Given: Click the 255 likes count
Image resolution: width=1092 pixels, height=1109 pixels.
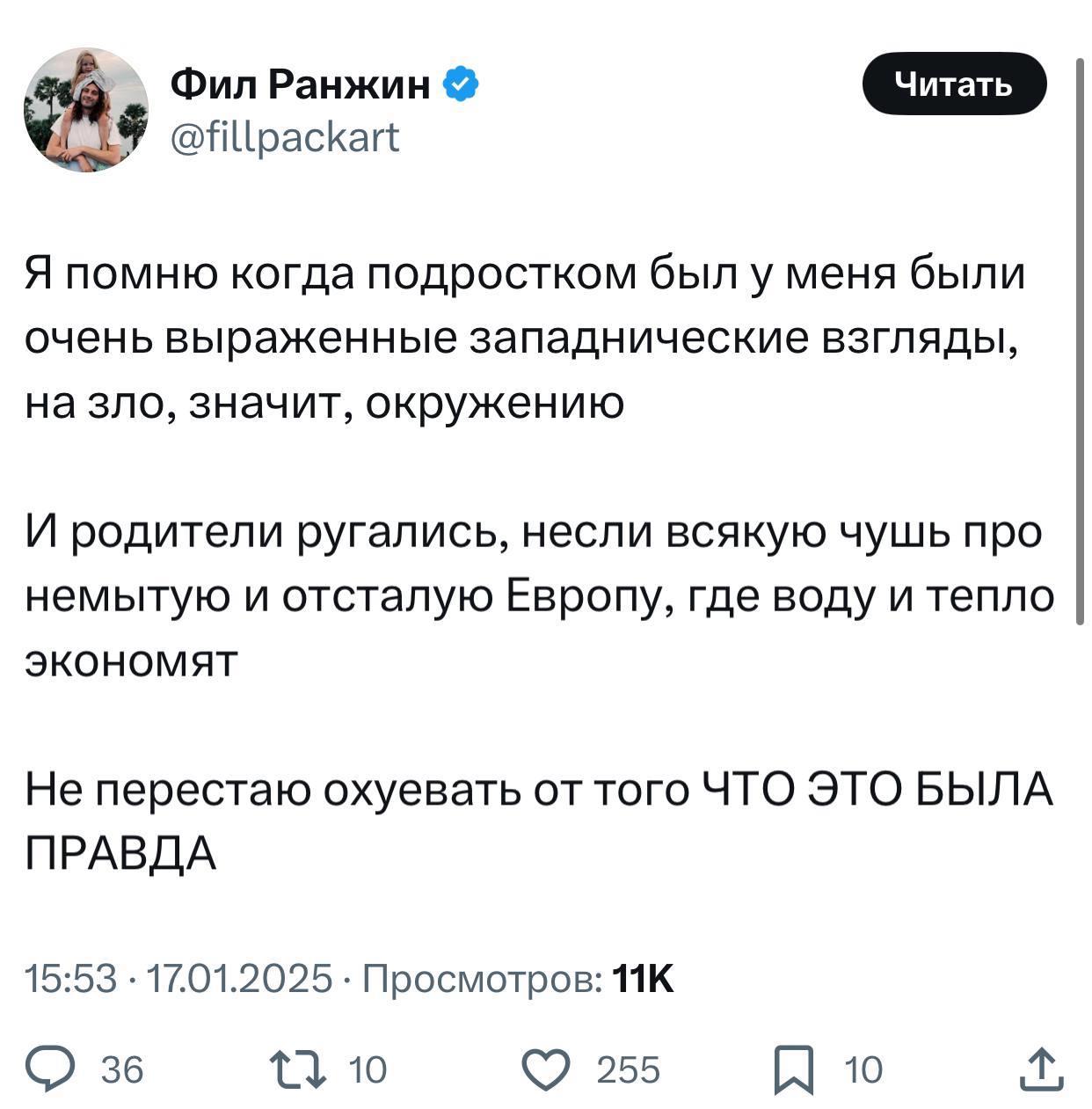Looking at the screenshot, I should [x=628, y=1070].
